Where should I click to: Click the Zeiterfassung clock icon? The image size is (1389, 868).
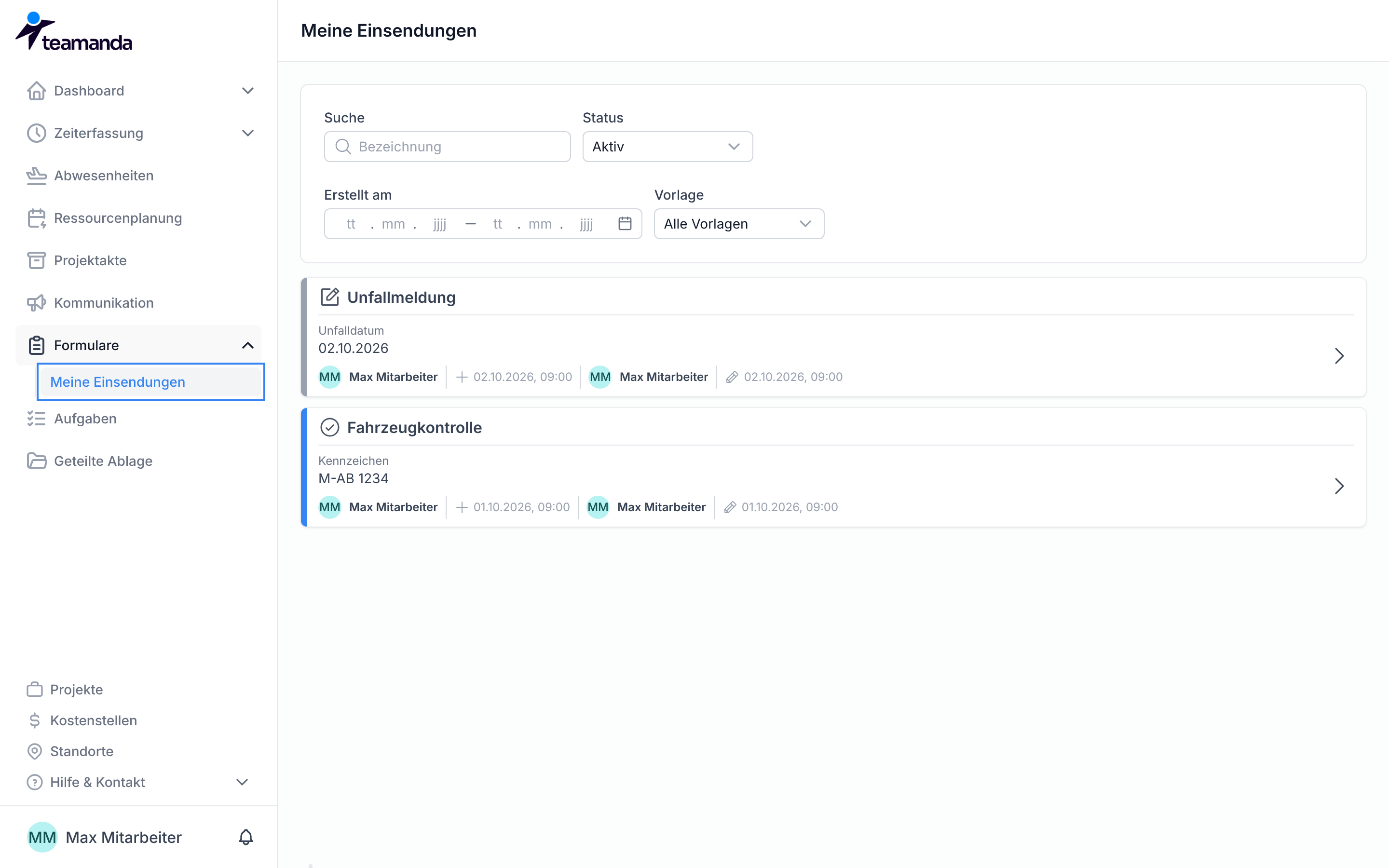[x=37, y=133]
